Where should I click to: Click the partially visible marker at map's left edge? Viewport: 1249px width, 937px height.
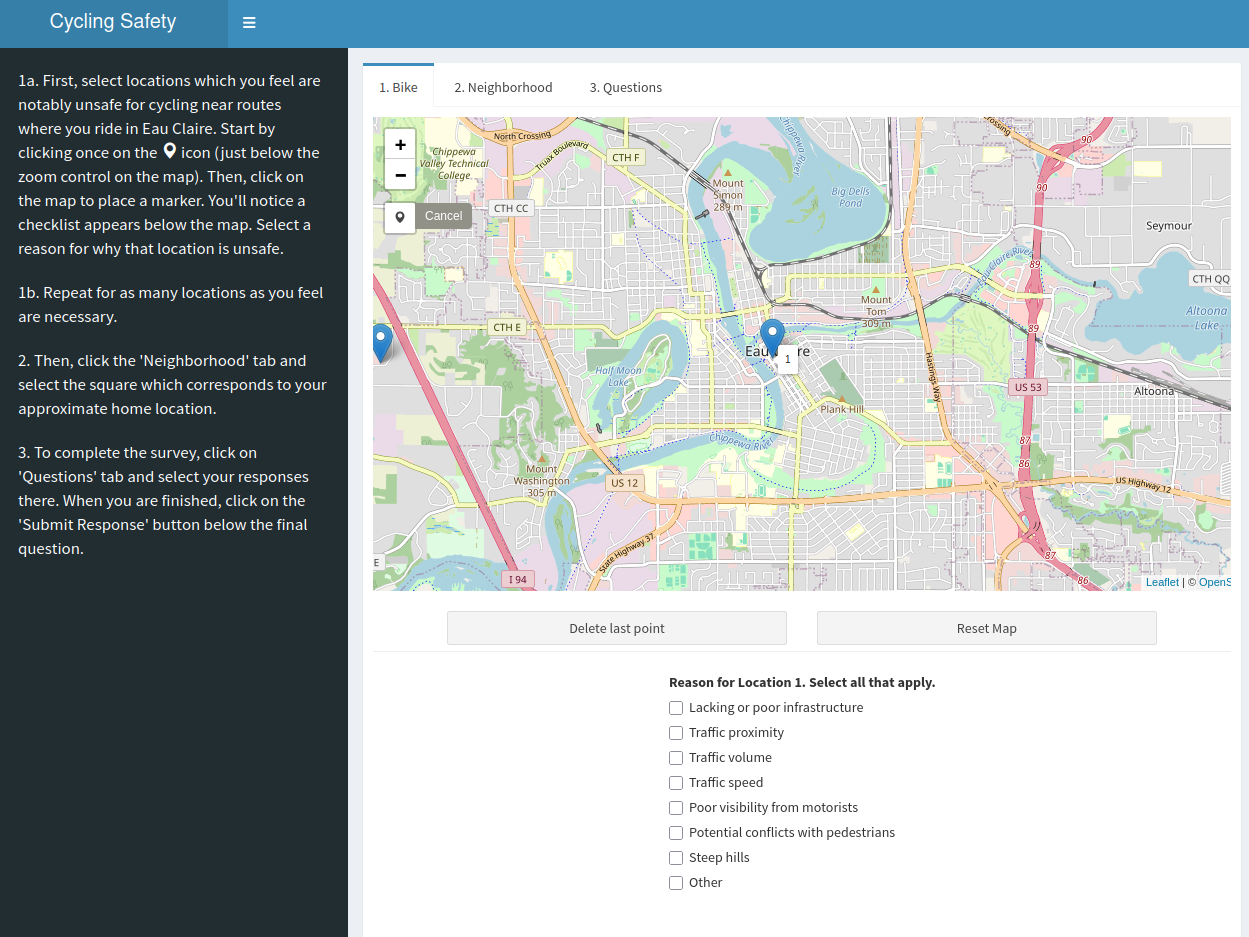coord(380,343)
